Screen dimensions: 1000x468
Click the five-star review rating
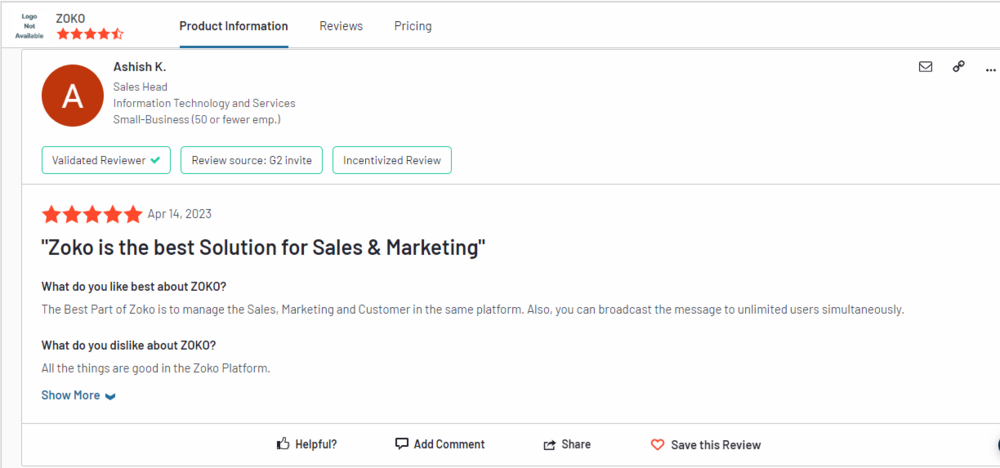[92, 214]
